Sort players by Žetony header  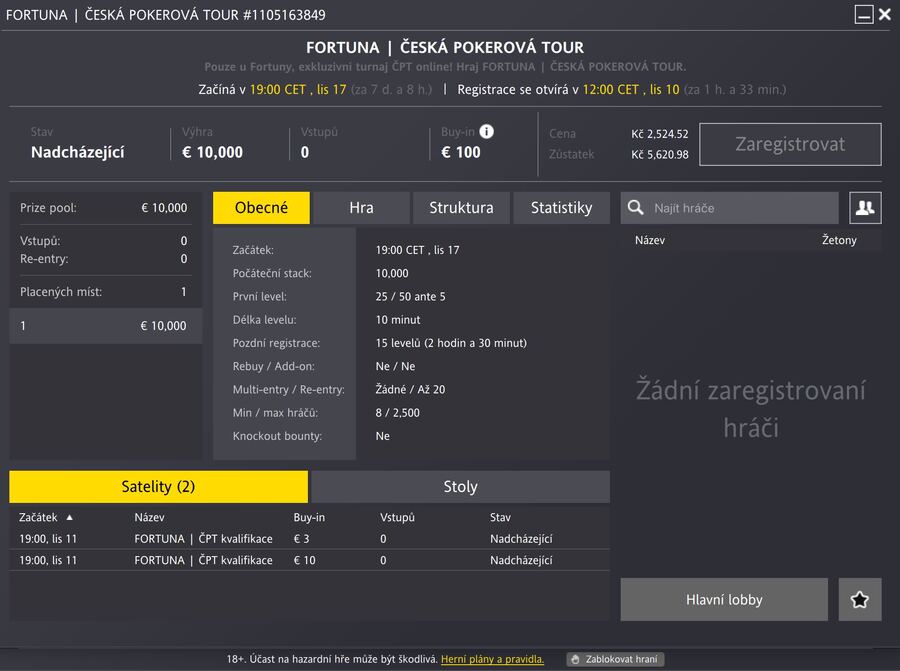(x=839, y=240)
